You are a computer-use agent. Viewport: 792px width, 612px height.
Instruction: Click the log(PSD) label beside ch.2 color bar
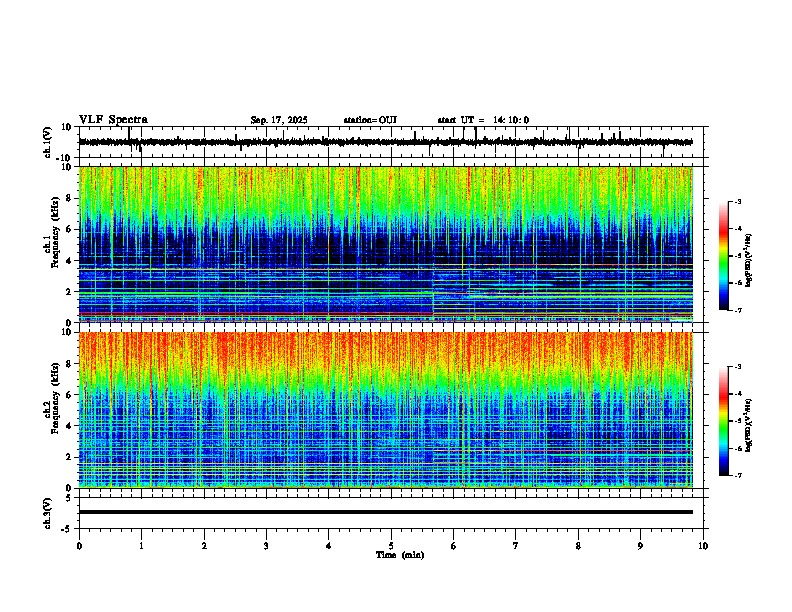[749, 425]
